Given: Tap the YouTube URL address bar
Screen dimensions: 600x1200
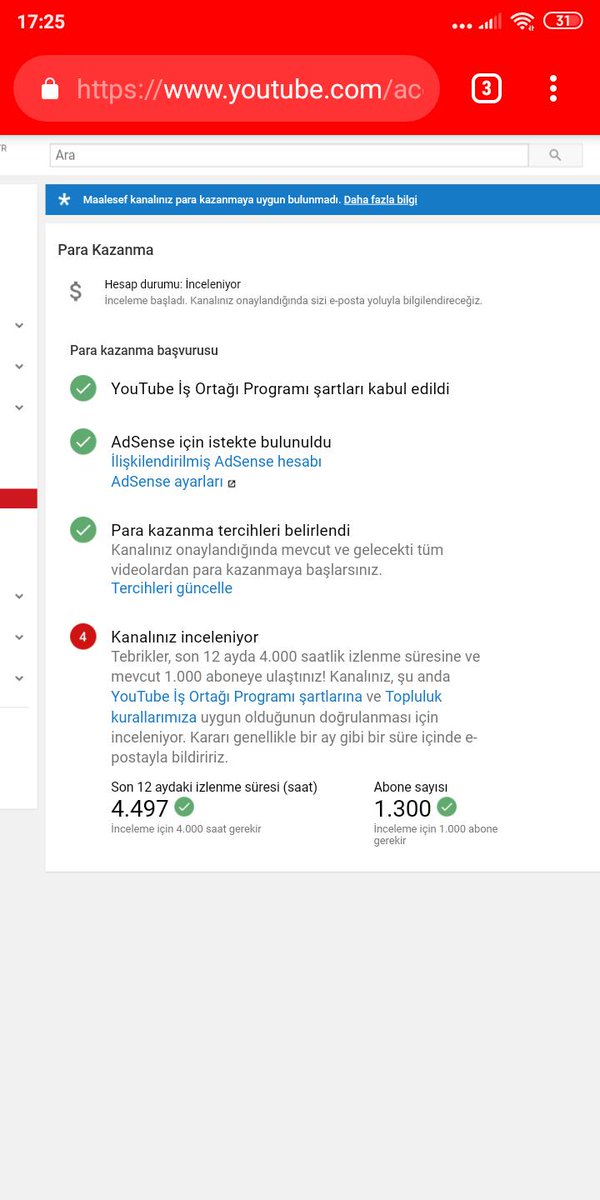Looking at the screenshot, I should pos(226,89).
